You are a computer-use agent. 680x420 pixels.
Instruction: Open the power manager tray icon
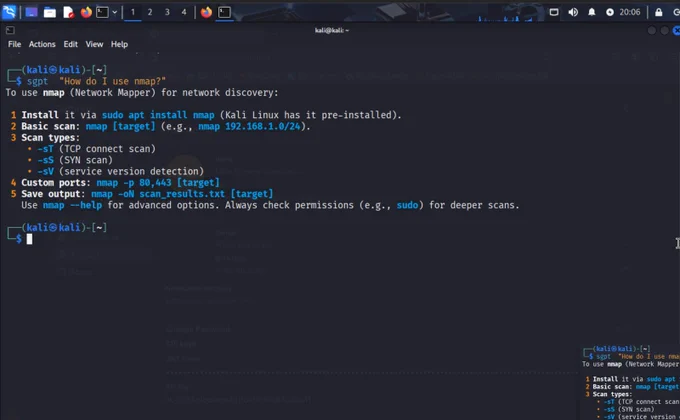(x=610, y=12)
